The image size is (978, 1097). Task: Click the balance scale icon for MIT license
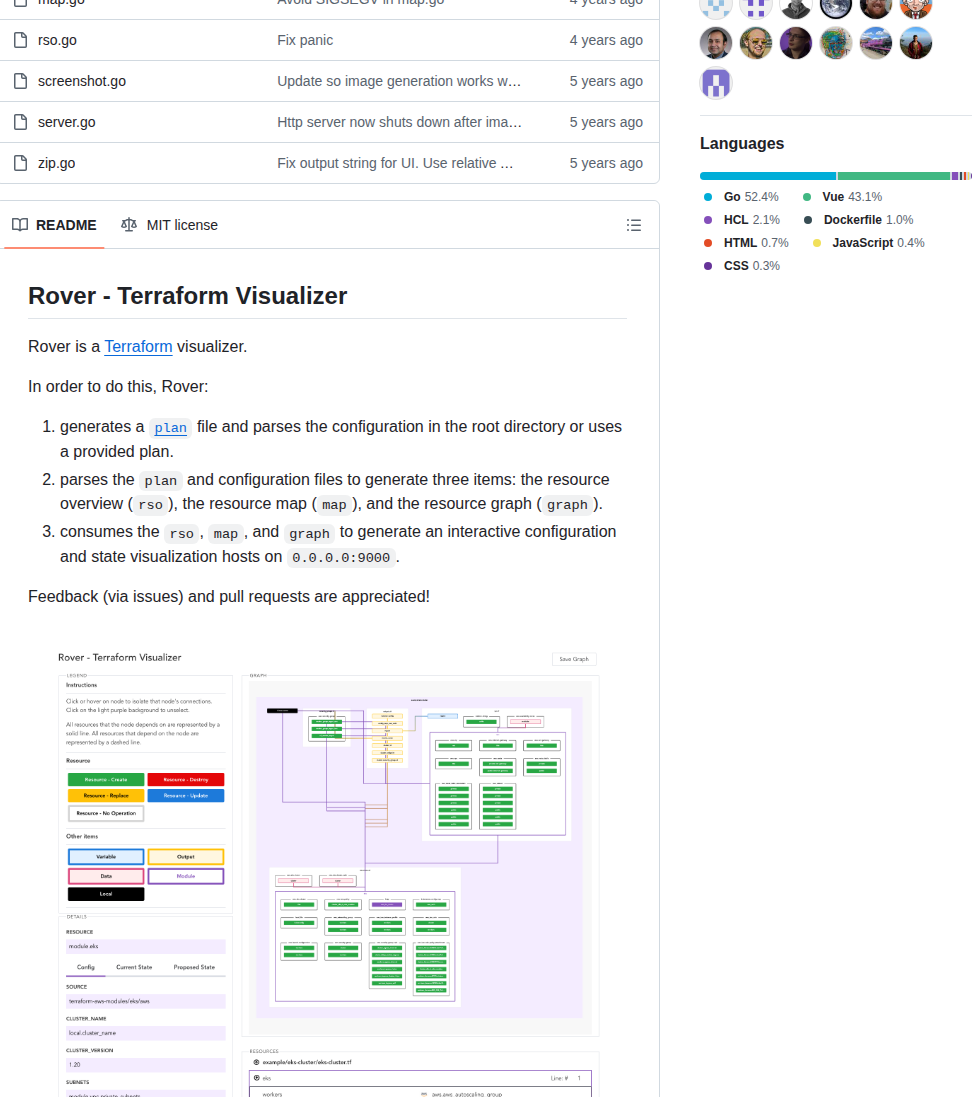click(129, 225)
